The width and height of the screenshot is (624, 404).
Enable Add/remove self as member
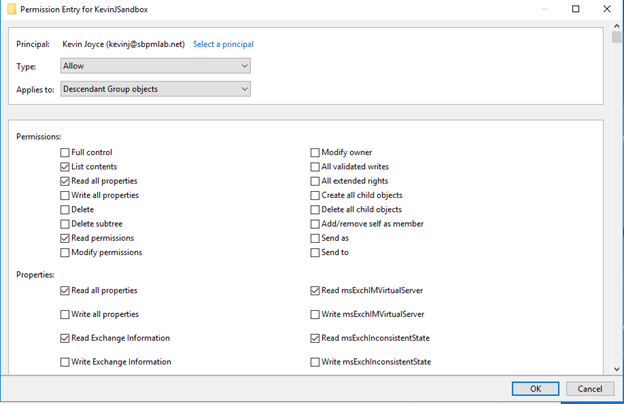(315, 224)
